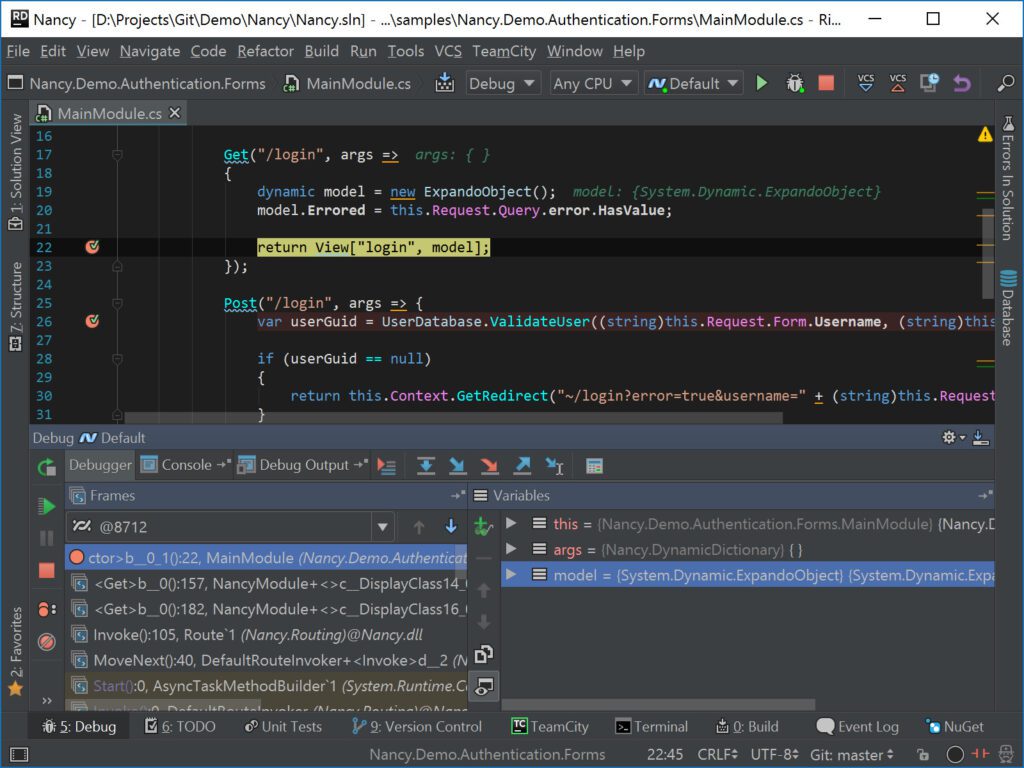The width and height of the screenshot is (1024, 768).
Task: Expand the 'this' variable node
Action: 511,523
